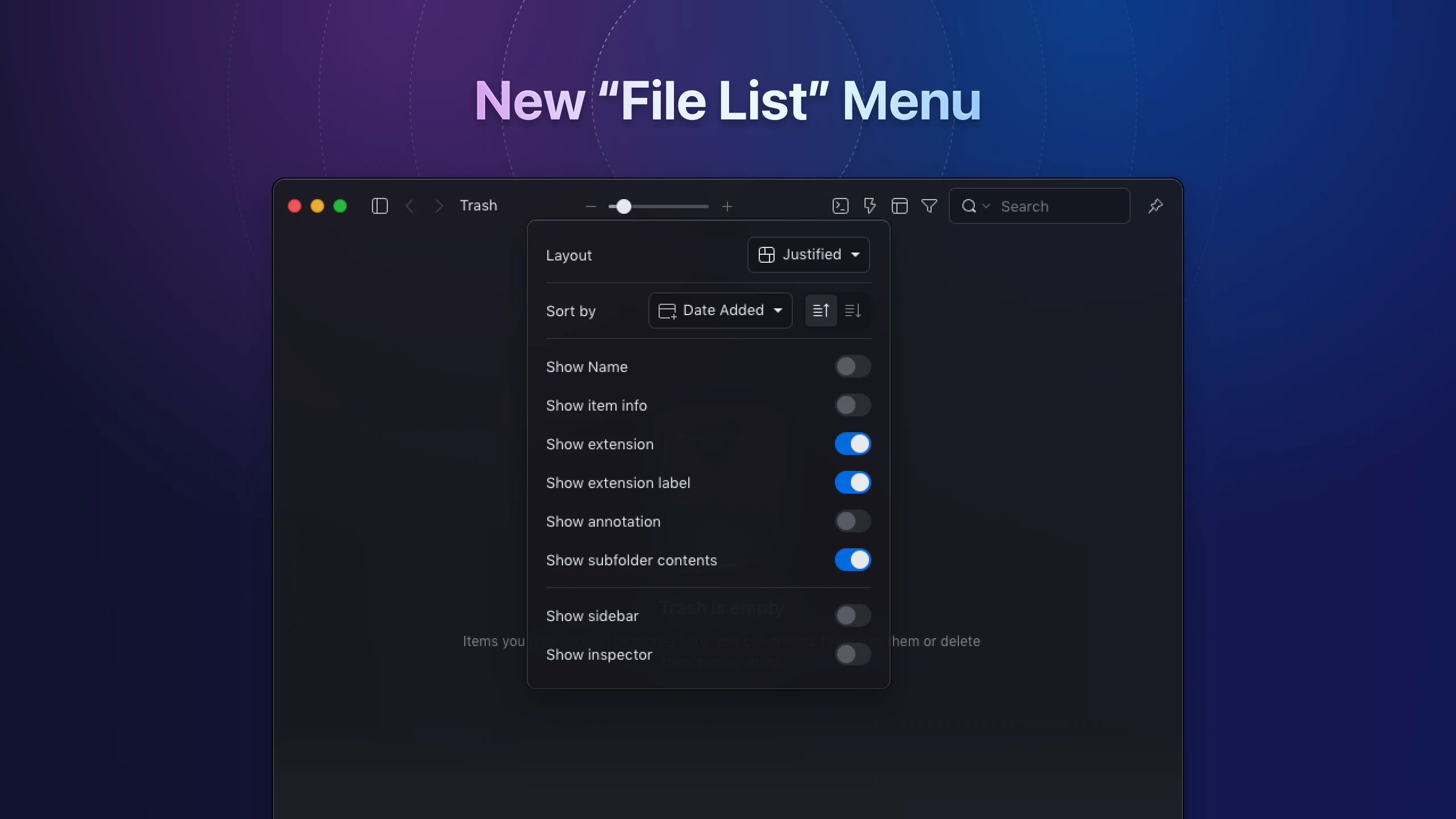Click the filter funnel icon
This screenshot has width=1456, height=819.
pyautogui.click(x=929, y=206)
